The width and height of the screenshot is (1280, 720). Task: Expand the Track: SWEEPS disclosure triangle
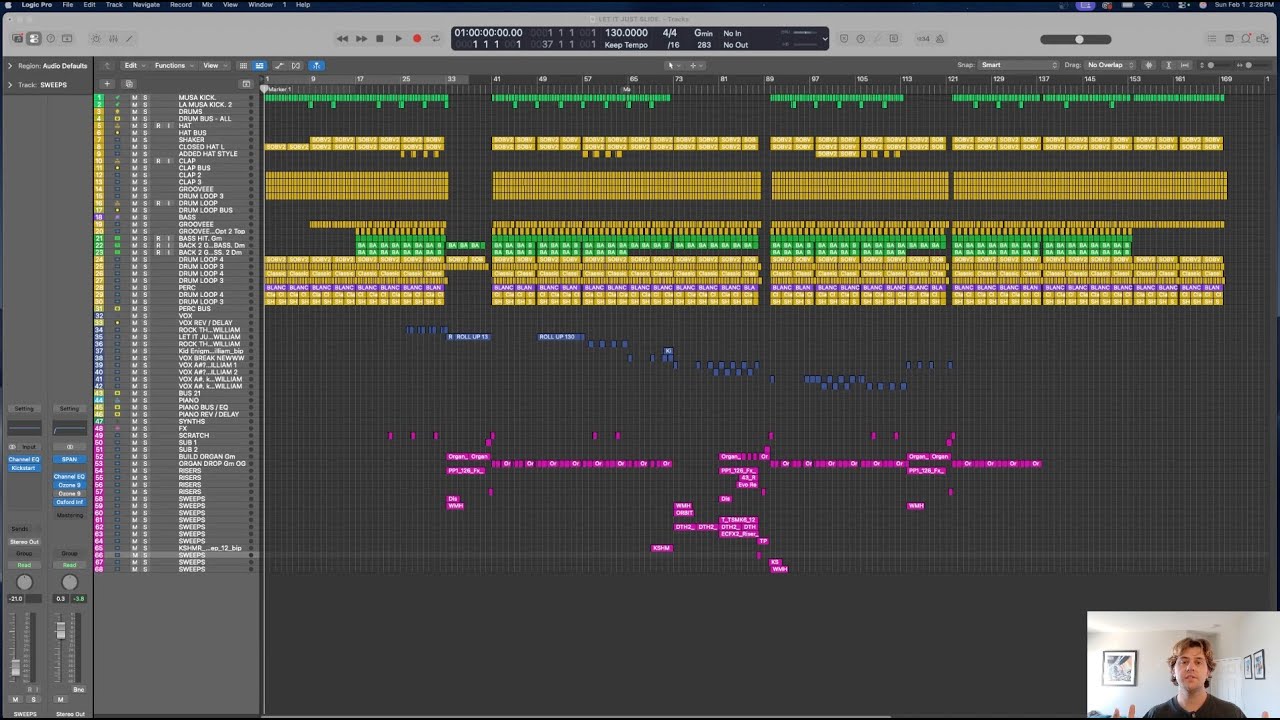tap(9, 84)
